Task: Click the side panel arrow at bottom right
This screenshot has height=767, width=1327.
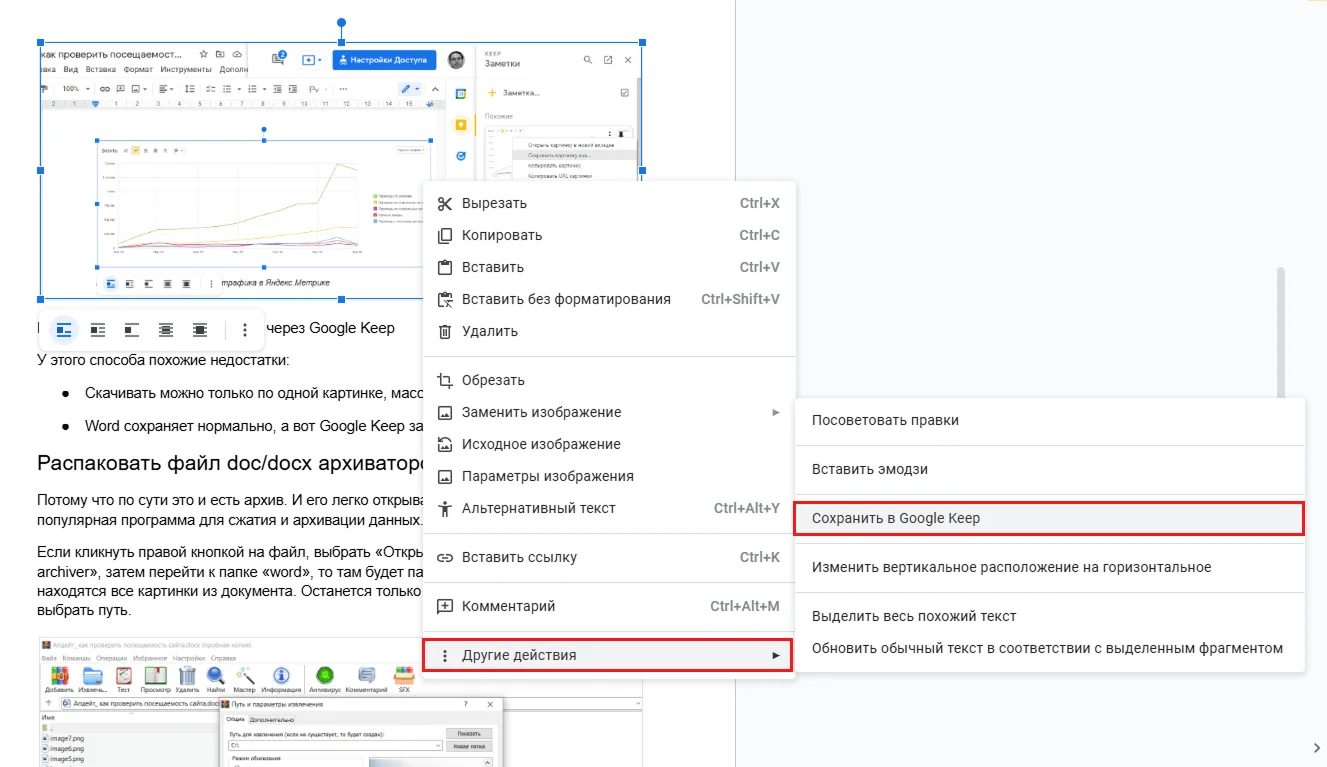Action: pos(1316,747)
